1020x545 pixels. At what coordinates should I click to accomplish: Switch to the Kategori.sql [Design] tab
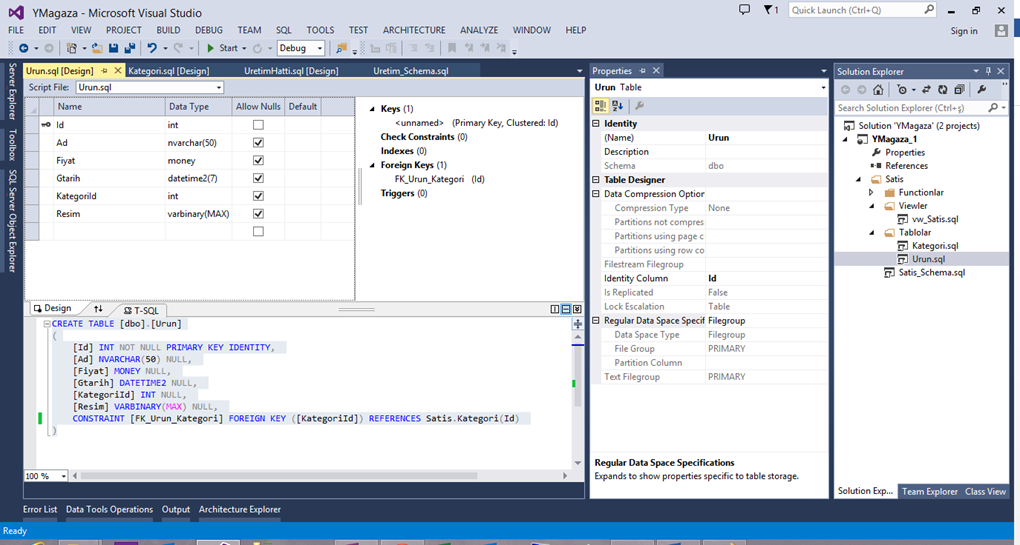pyautogui.click(x=168, y=71)
